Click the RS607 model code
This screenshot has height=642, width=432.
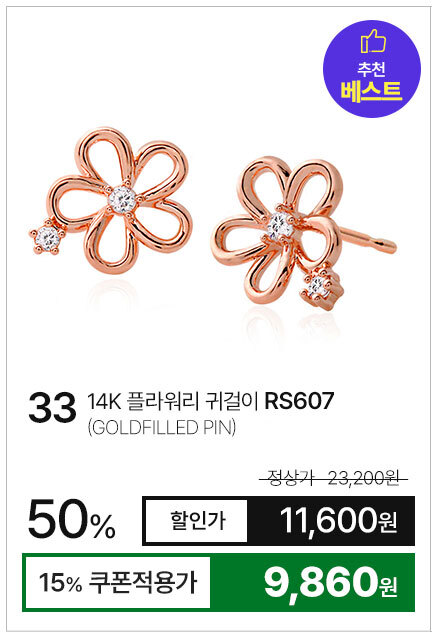tap(299, 401)
